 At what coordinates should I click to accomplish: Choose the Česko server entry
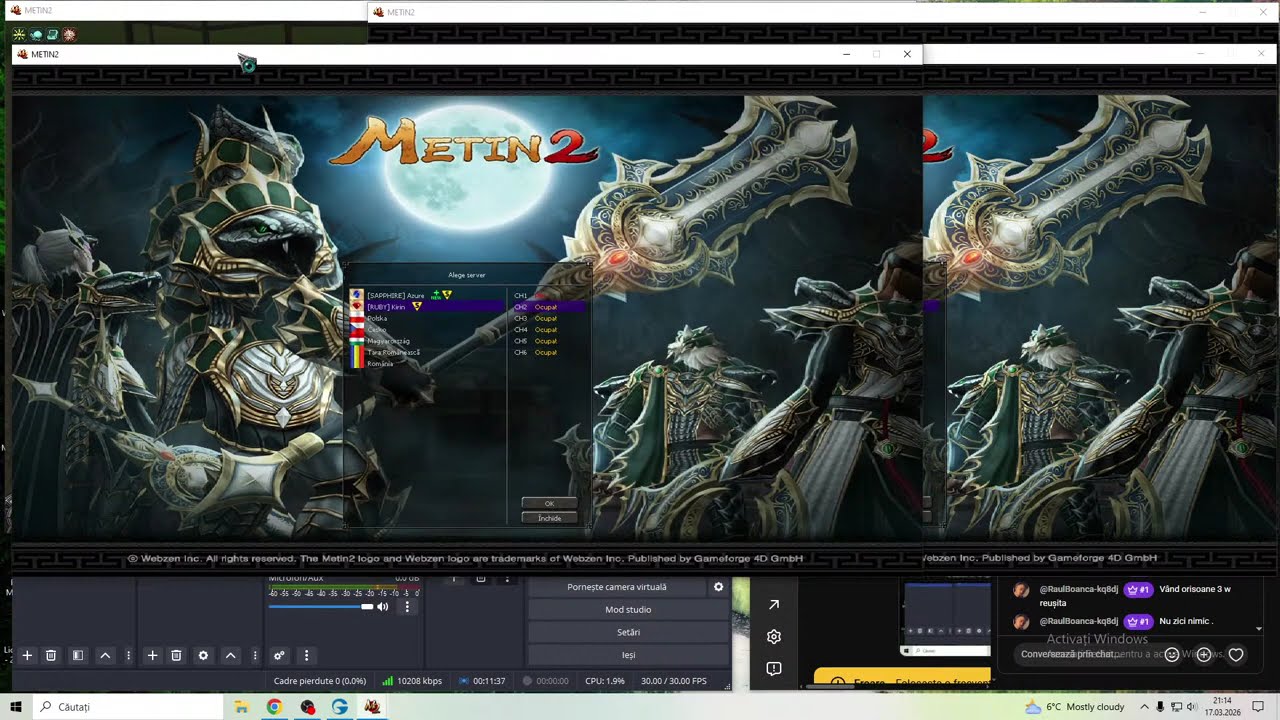tap(426, 329)
